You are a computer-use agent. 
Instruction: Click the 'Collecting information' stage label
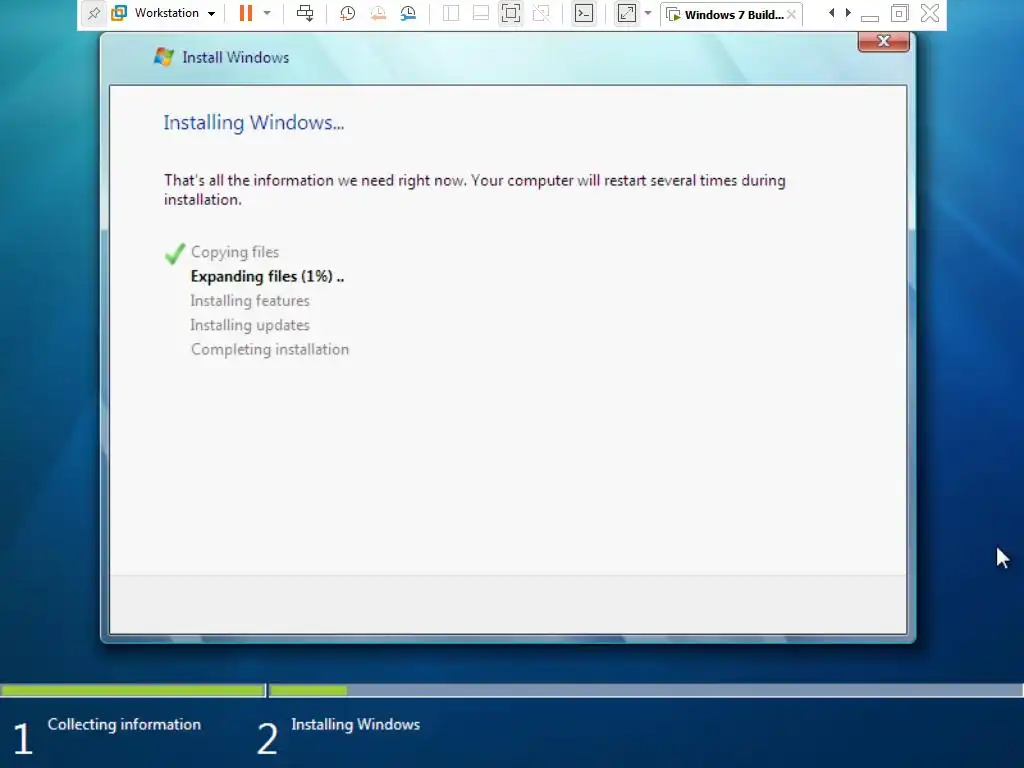(x=124, y=724)
